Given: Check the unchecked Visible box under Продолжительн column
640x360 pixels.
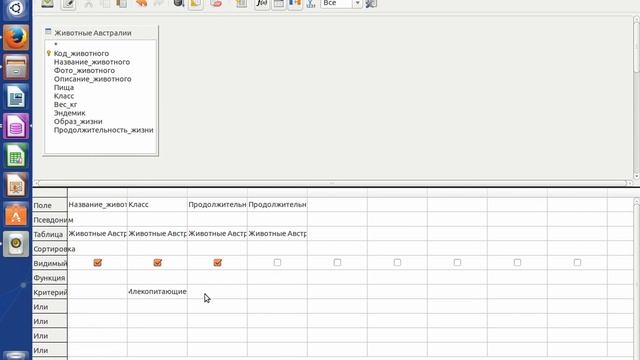Looking at the screenshot, I should click(277, 262).
